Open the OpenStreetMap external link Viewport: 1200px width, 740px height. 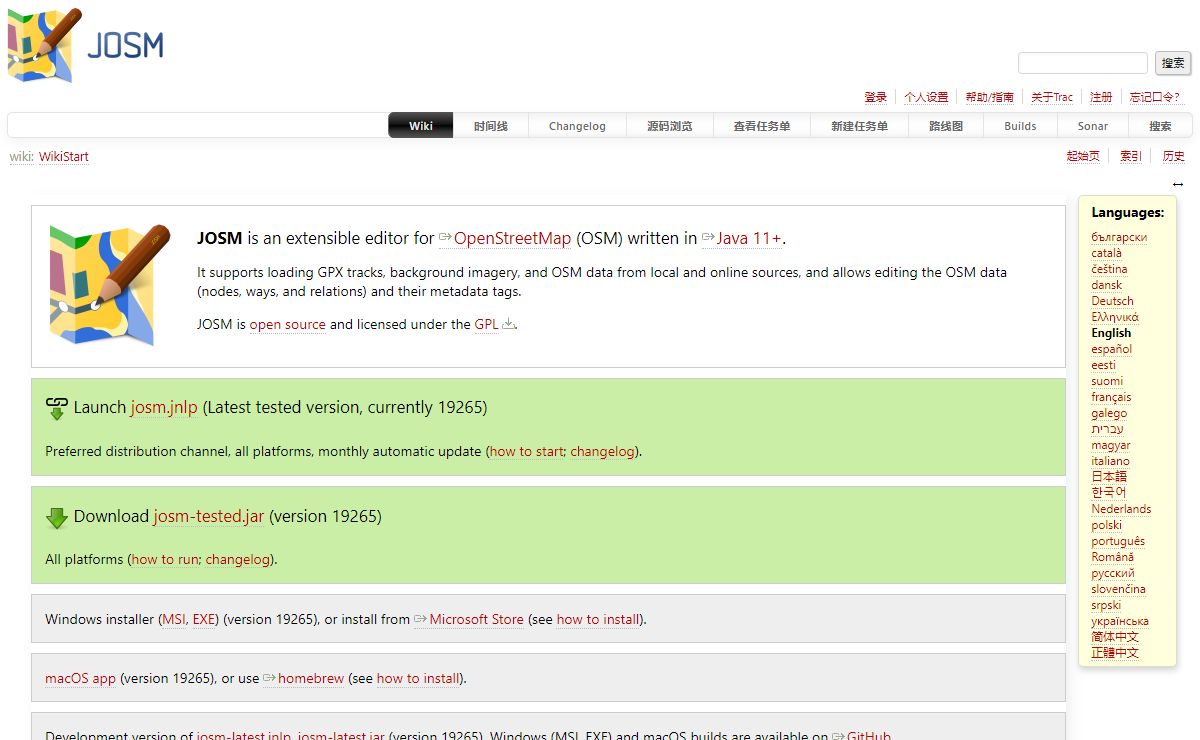pyautogui.click(x=505, y=238)
